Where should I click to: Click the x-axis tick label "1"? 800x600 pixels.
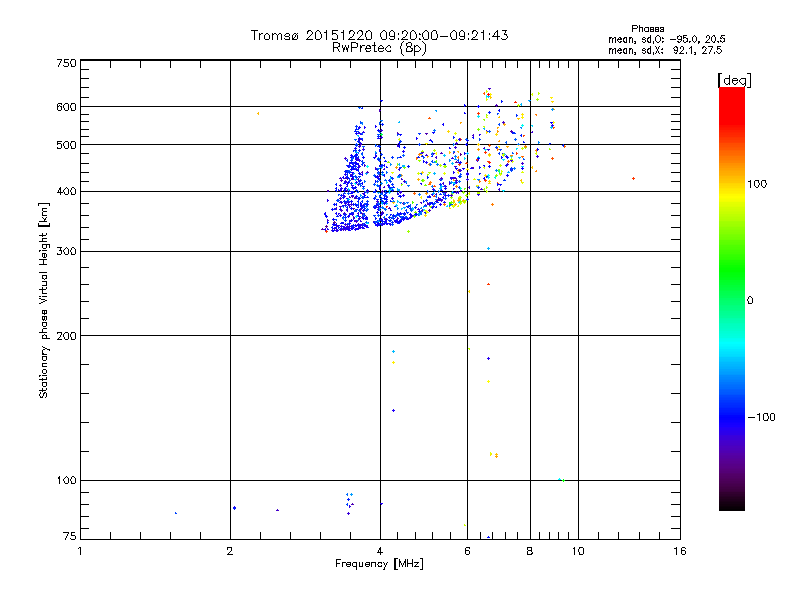[80, 551]
